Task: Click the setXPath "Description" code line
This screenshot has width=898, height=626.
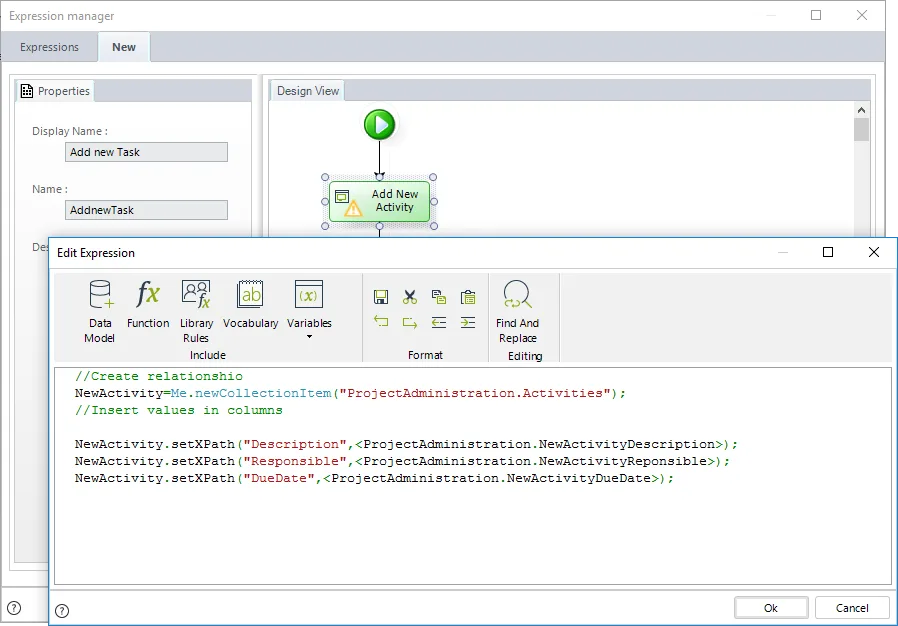Action: pos(406,444)
